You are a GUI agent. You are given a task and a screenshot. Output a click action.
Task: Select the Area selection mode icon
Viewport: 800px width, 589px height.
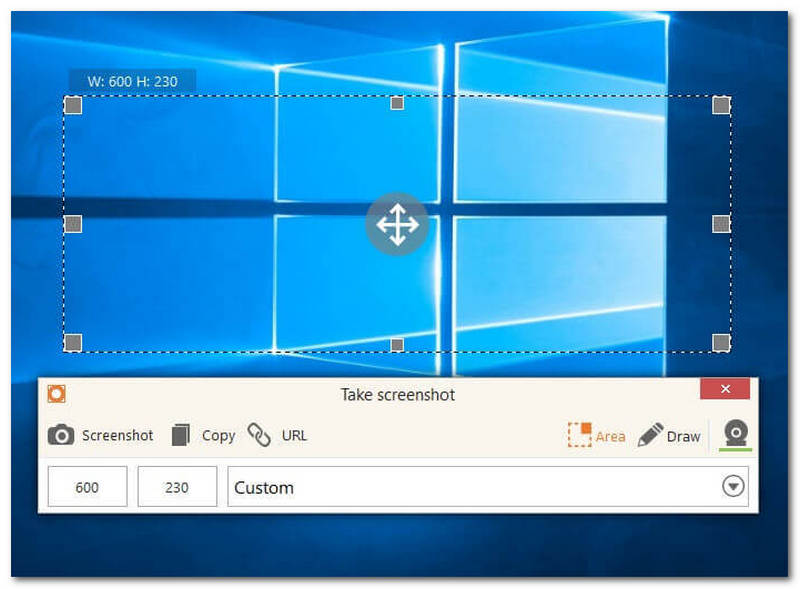580,435
